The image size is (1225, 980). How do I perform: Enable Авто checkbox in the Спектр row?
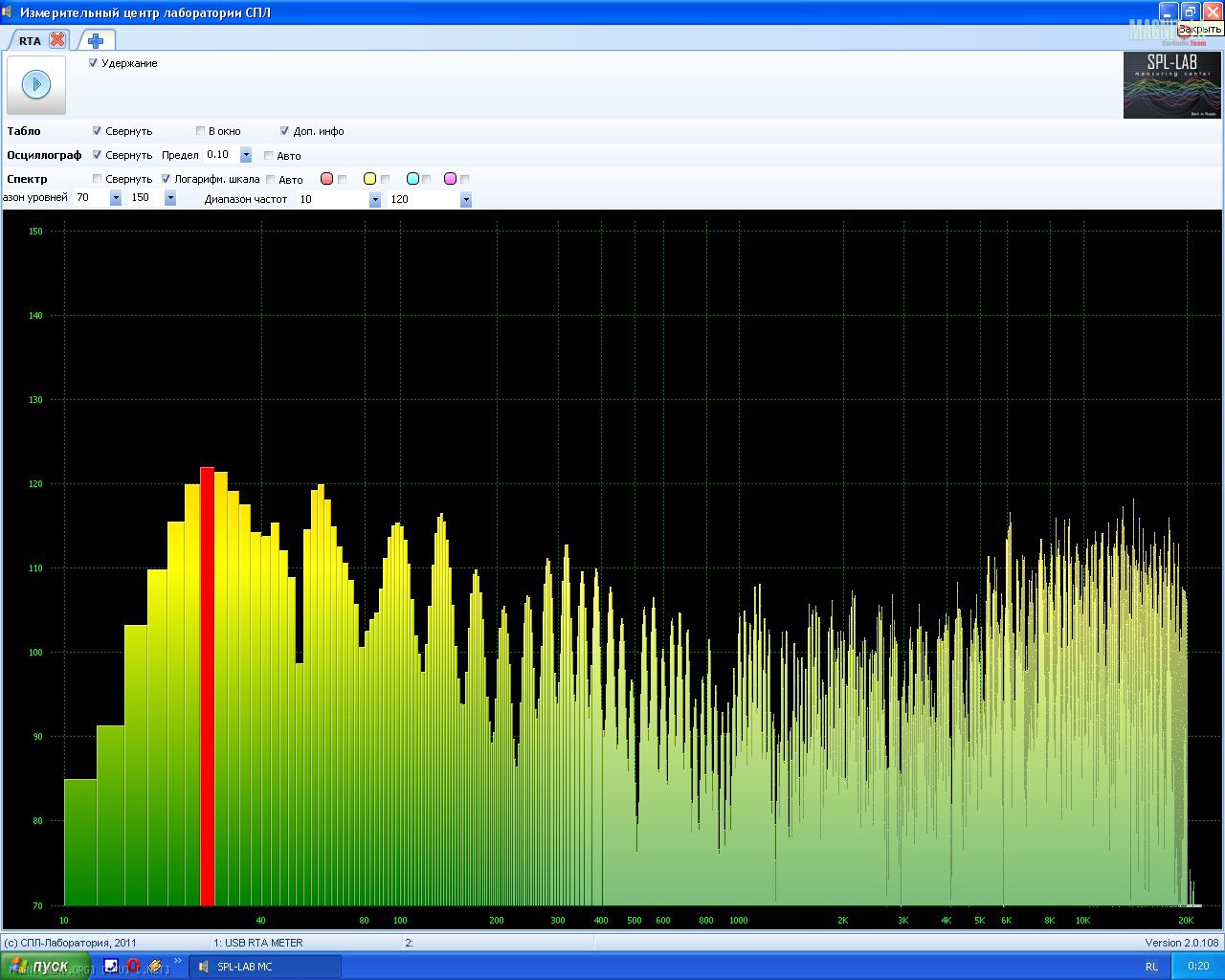[x=271, y=179]
